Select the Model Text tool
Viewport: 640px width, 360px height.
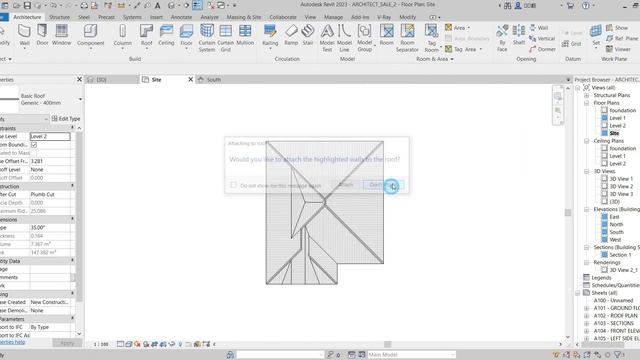(327, 38)
